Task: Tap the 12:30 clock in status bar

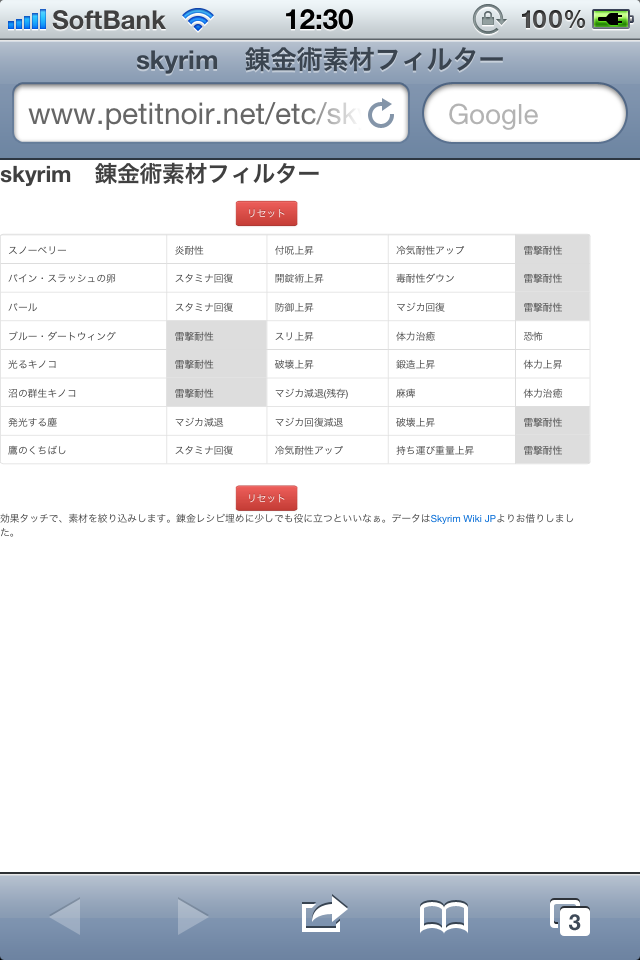Action: coord(319,20)
